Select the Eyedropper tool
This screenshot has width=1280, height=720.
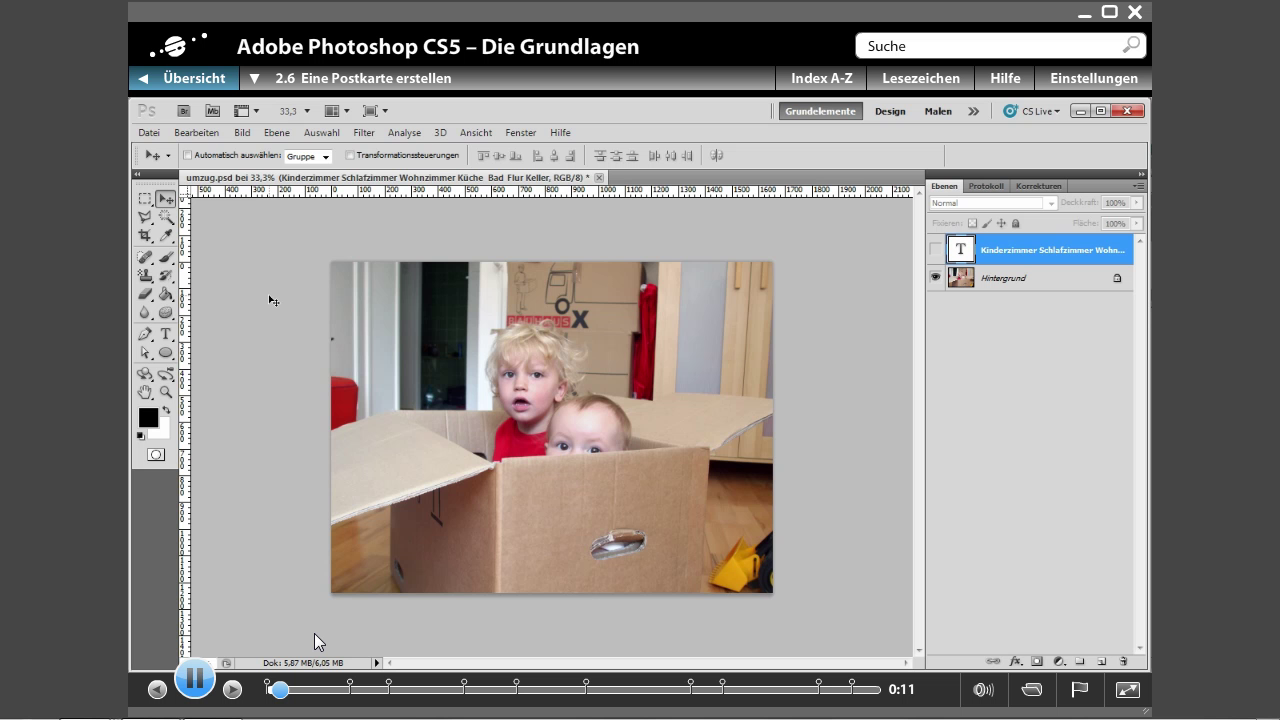click(x=166, y=235)
